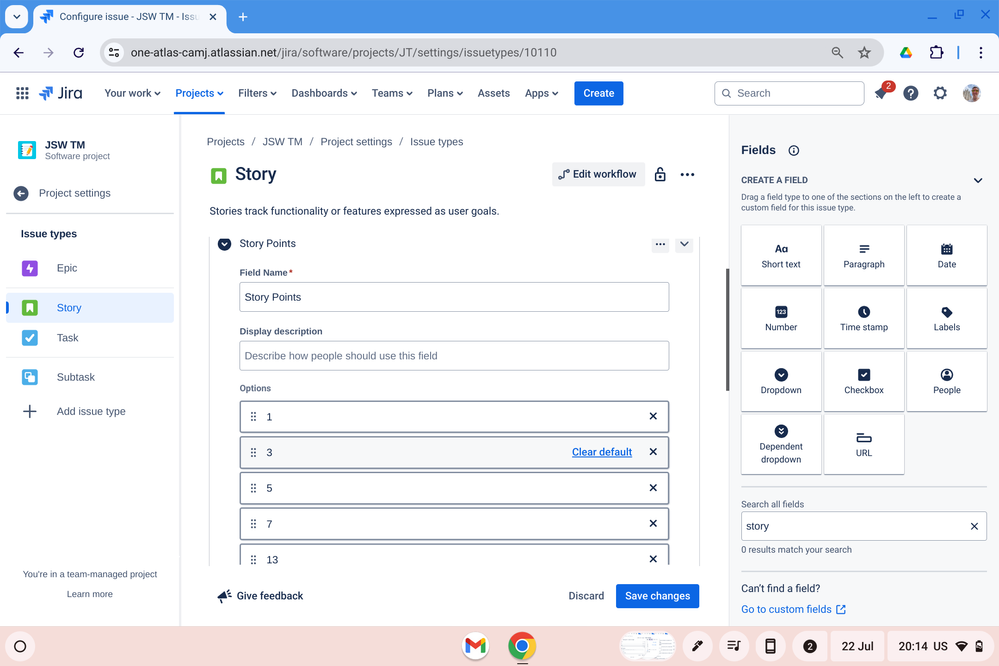Click the Save changes button
The width and height of the screenshot is (999, 666).
pyautogui.click(x=657, y=595)
